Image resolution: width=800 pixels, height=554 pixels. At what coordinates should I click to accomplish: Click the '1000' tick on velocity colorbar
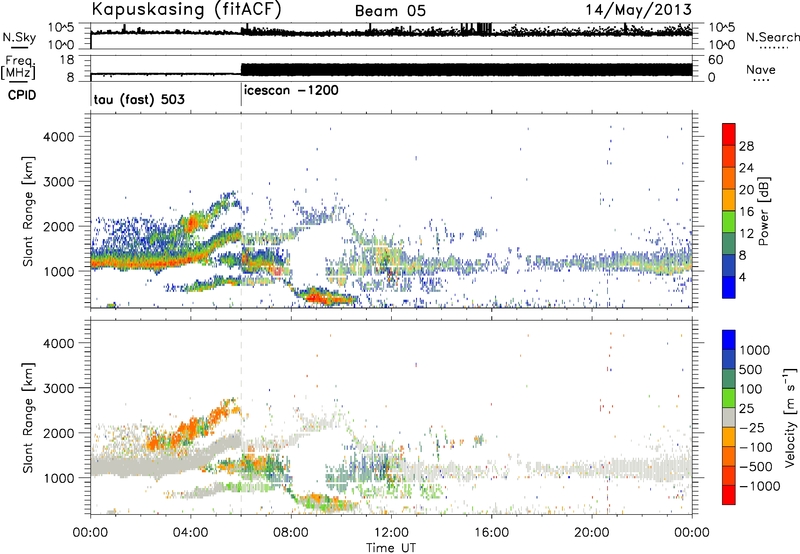click(754, 350)
